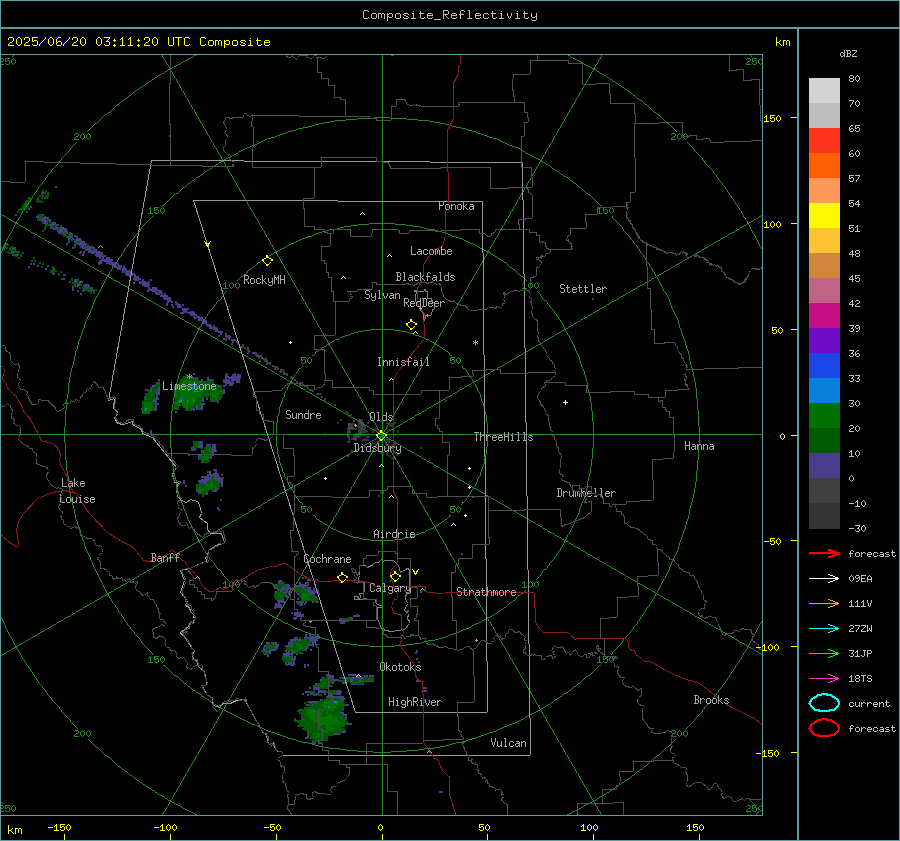Select the light gray 80 dBZ swatch
Viewport: 900px width, 841px height.
[824, 91]
